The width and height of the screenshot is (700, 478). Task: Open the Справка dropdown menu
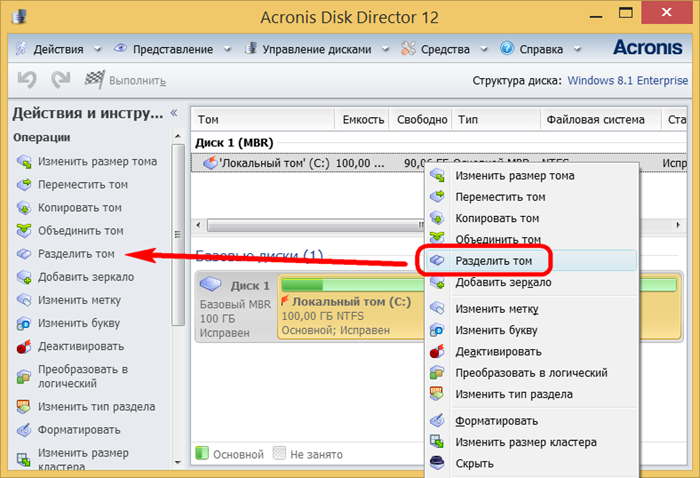(x=537, y=48)
